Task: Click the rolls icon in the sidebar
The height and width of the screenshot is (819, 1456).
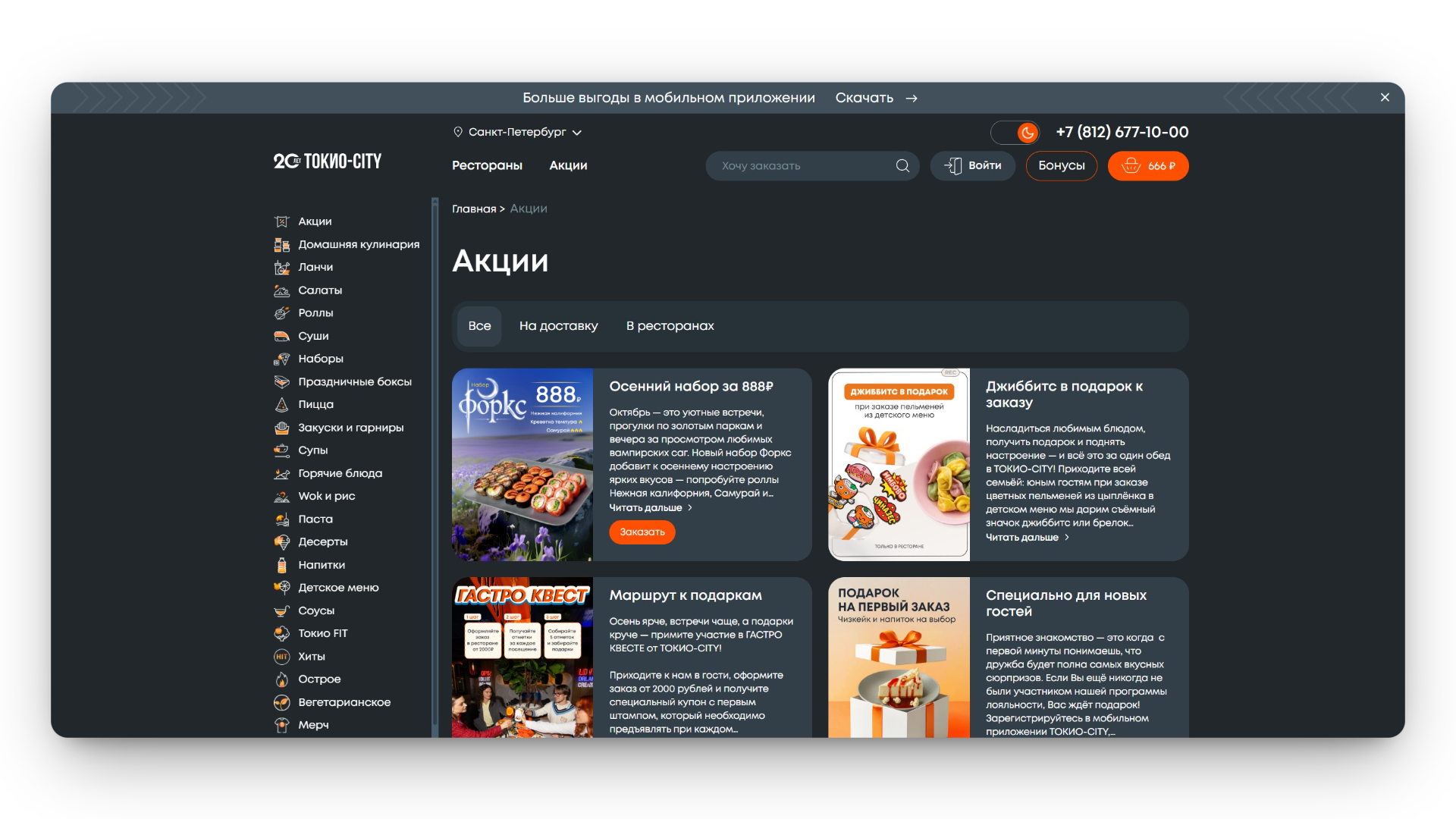Action: tap(281, 313)
